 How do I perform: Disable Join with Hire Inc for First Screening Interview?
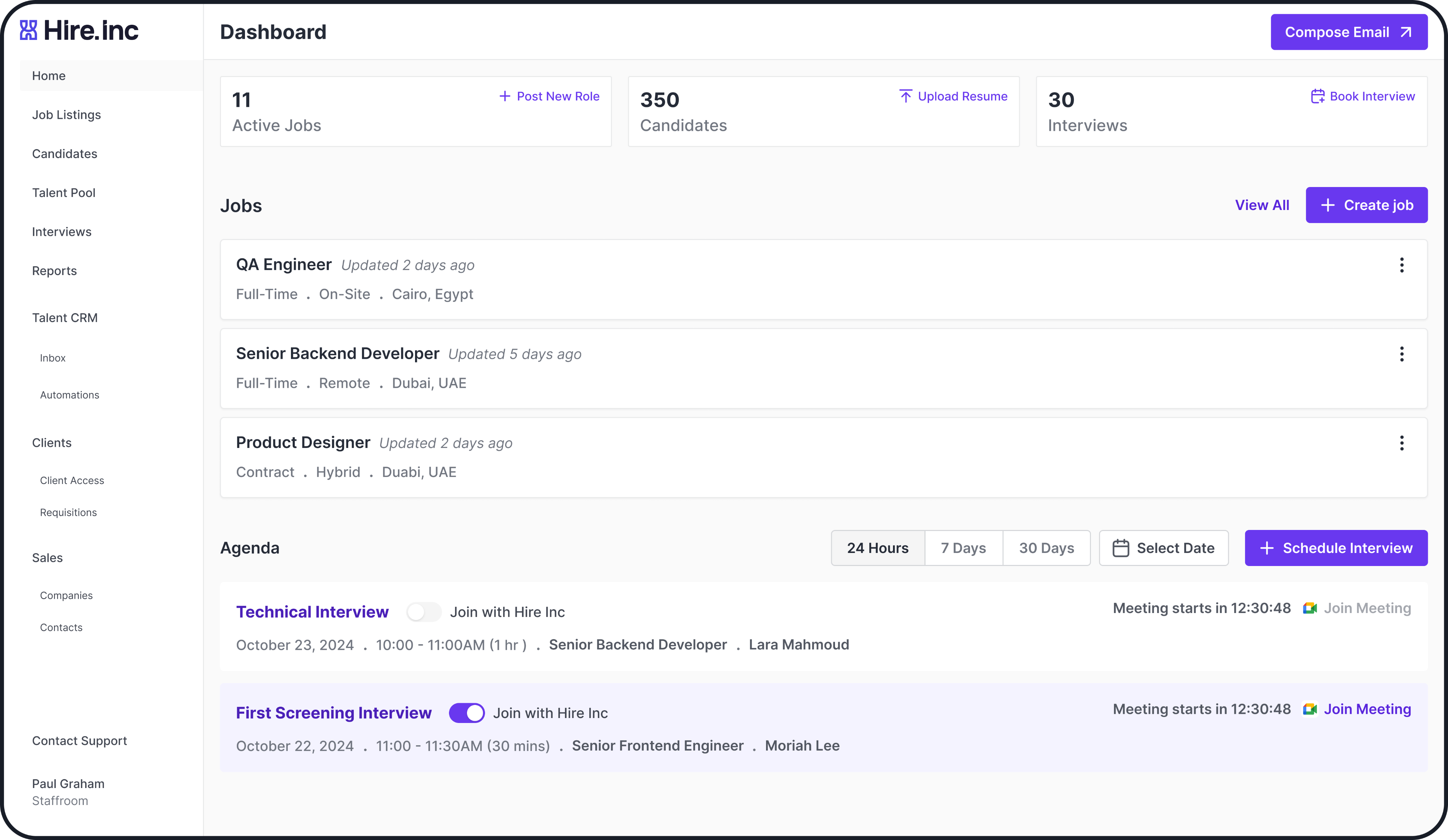[467, 712]
